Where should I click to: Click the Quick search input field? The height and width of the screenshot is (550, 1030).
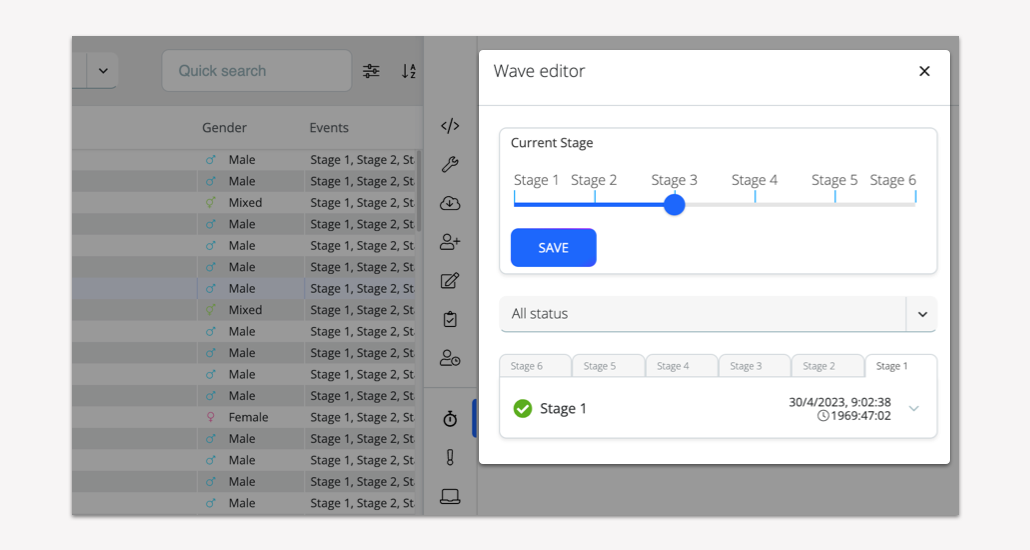pyautogui.click(x=256, y=71)
